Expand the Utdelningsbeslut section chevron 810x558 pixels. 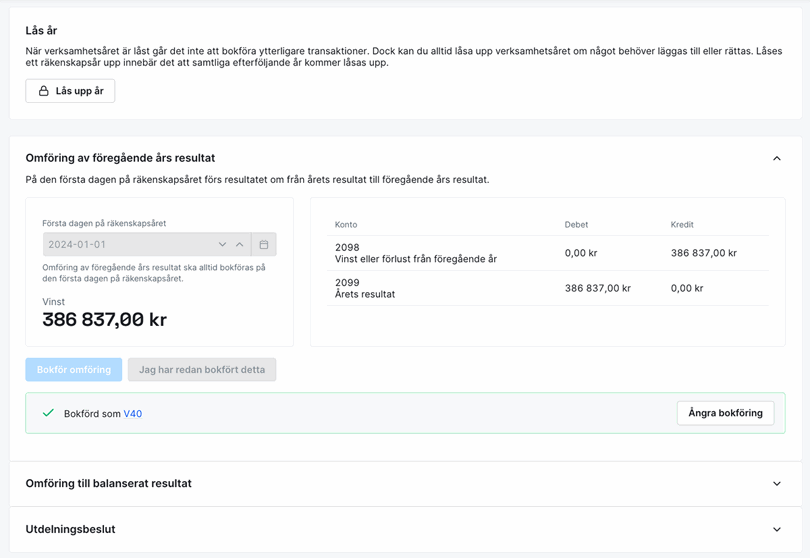(777, 530)
